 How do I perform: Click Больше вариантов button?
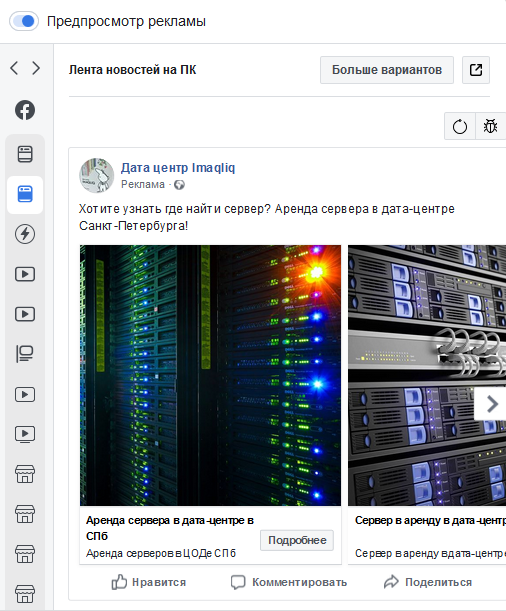[387, 70]
